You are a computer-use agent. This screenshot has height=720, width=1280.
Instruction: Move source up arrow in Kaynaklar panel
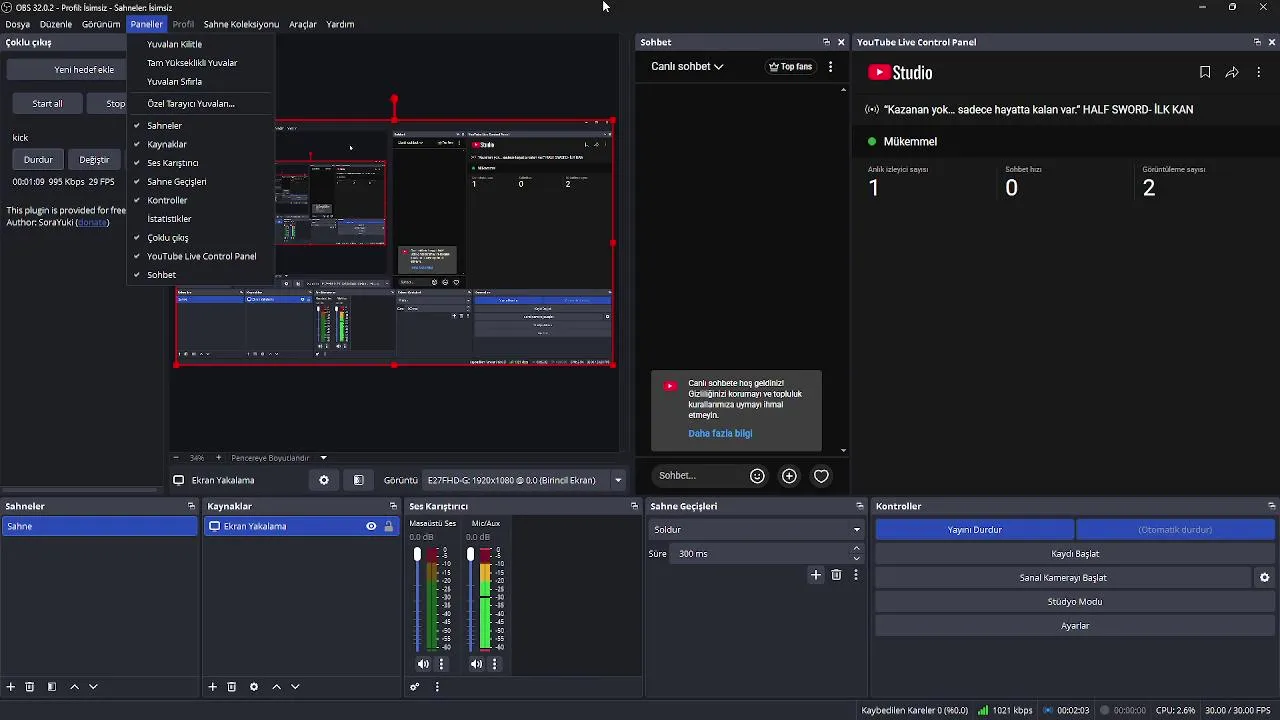pos(276,687)
